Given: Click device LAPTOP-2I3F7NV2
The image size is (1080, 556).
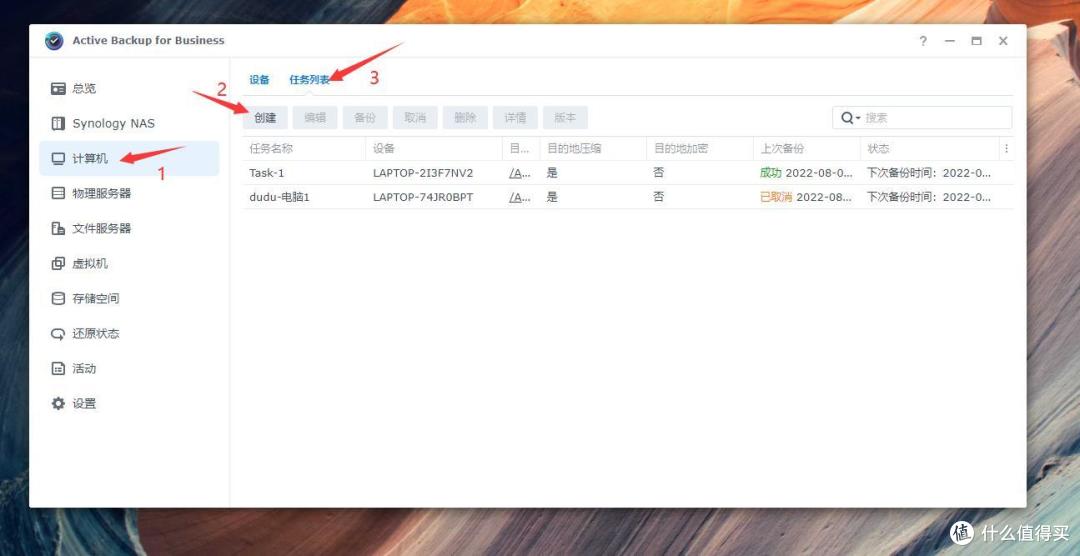Looking at the screenshot, I should click(x=423, y=173).
